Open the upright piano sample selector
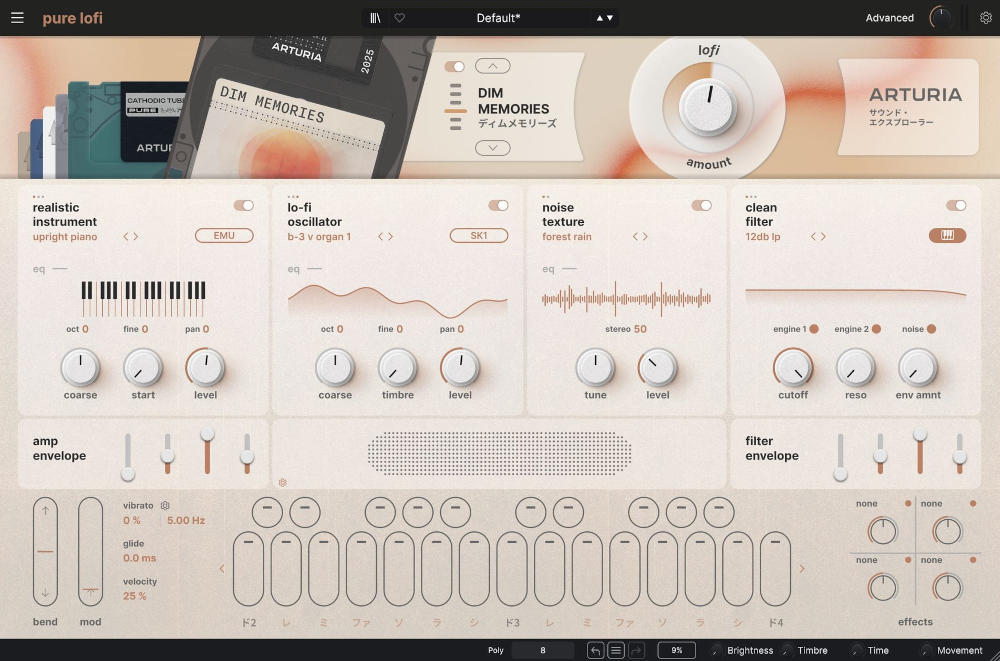This screenshot has width=1000, height=661. [65, 237]
